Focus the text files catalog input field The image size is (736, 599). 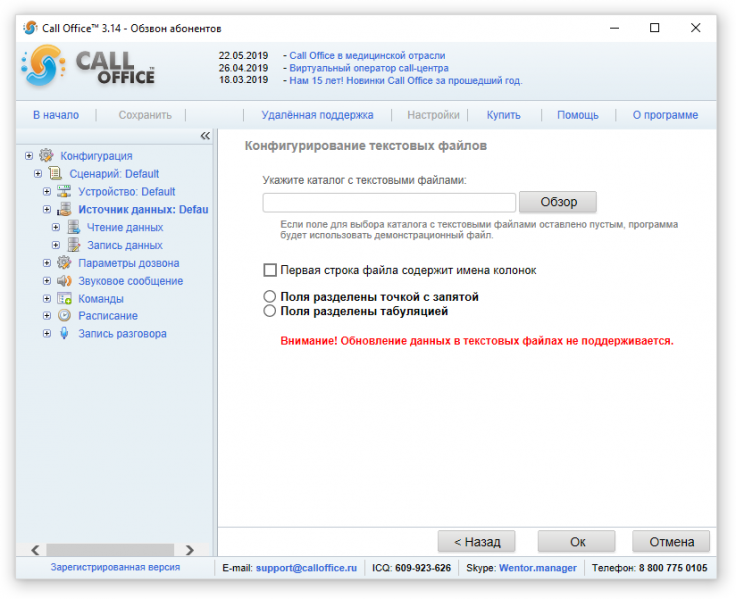point(389,203)
